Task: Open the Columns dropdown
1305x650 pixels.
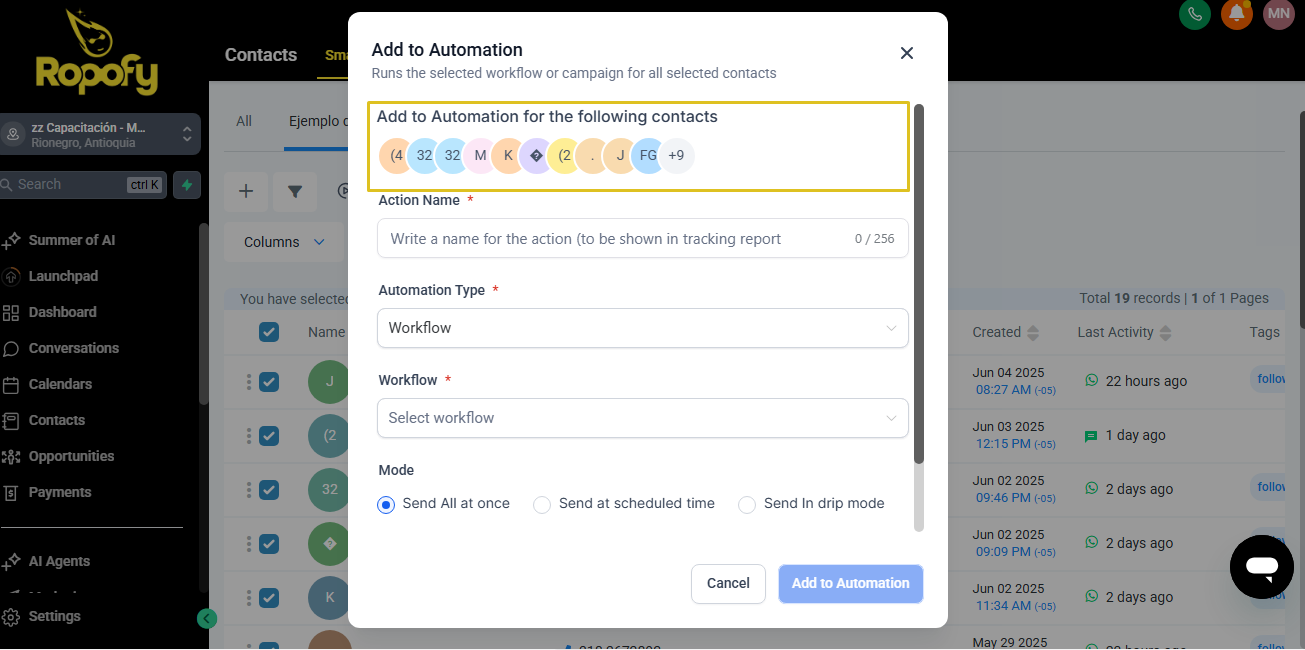Action: pyautogui.click(x=285, y=242)
